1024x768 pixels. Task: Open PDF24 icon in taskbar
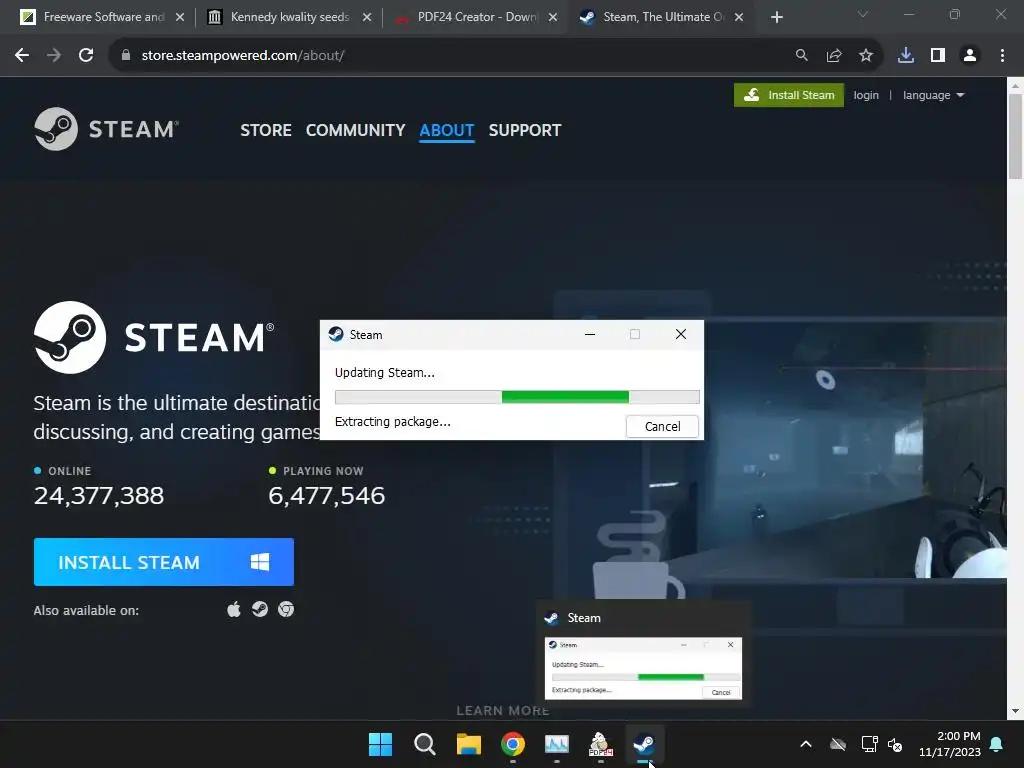(x=600, y=744)
